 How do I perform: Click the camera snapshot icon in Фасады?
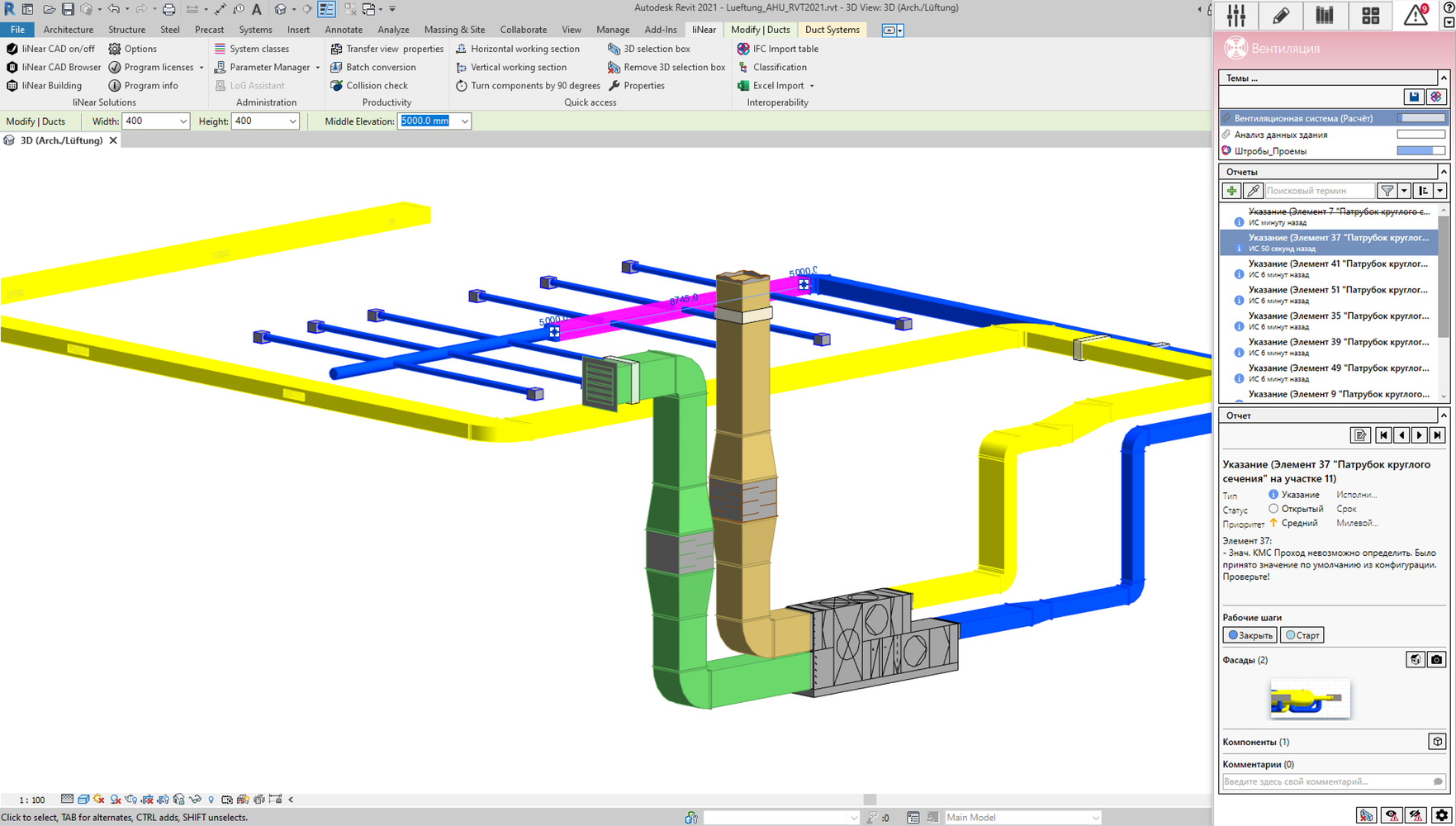point(1436,659)
